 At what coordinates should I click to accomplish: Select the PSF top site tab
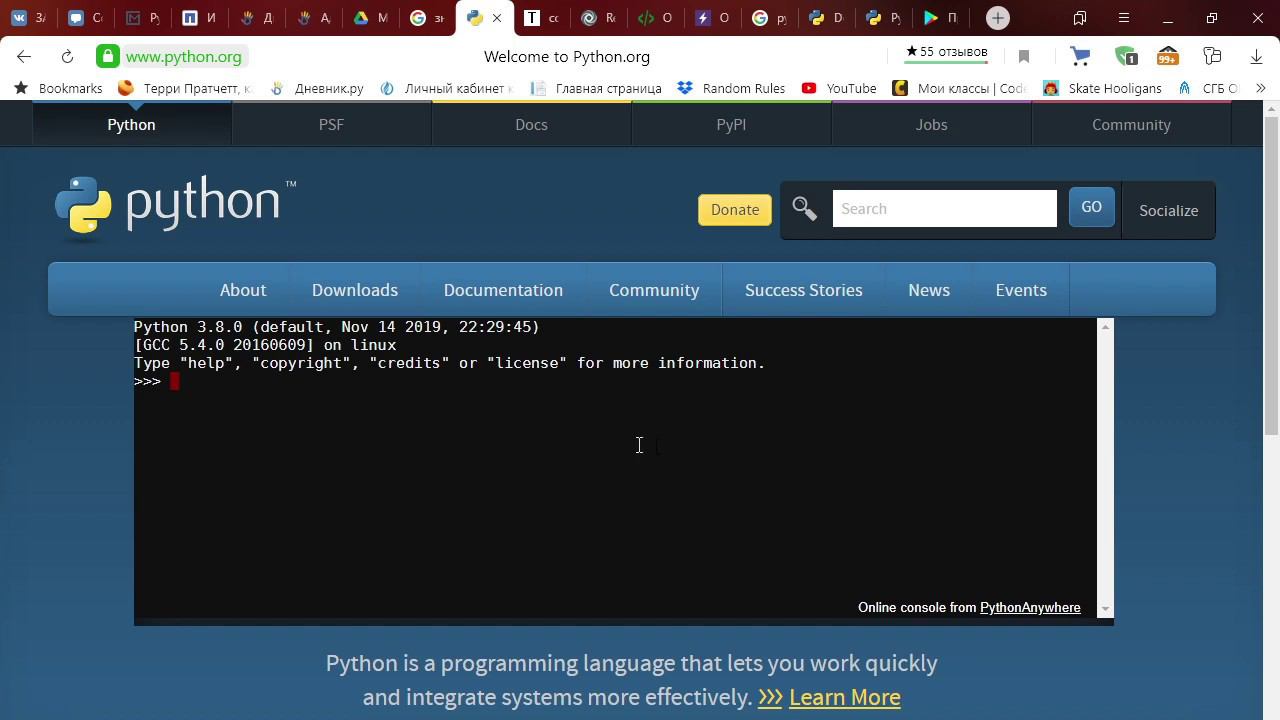coord(331,125)
